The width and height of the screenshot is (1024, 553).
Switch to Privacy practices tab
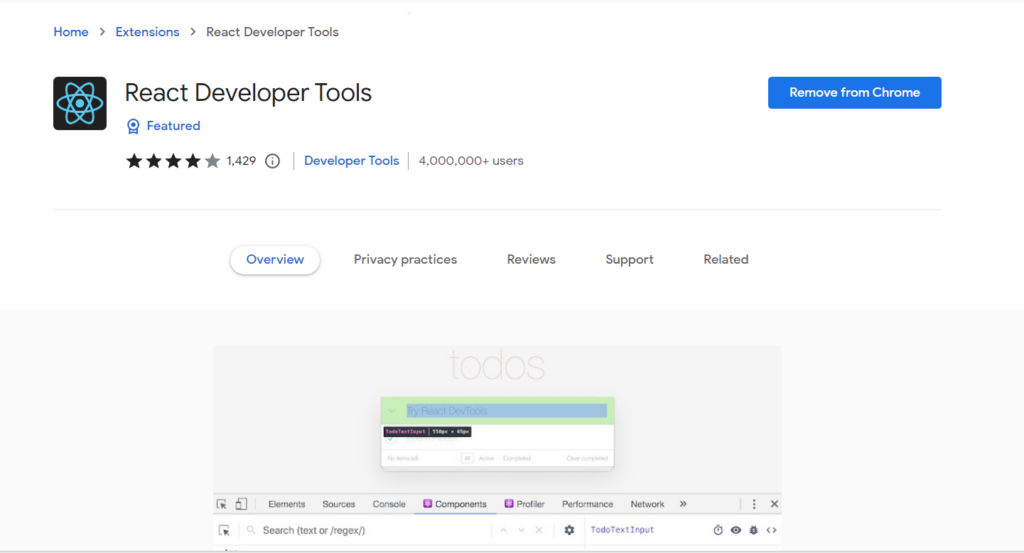[x=406, y=260]
